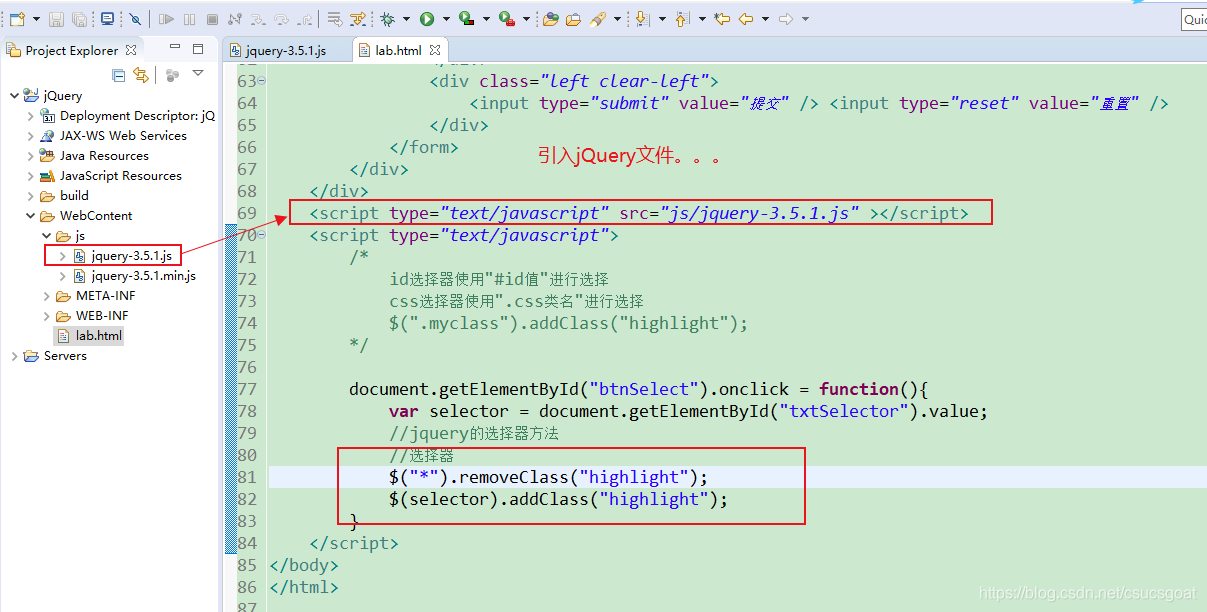Select the New Wizard icon

(17, 18)
